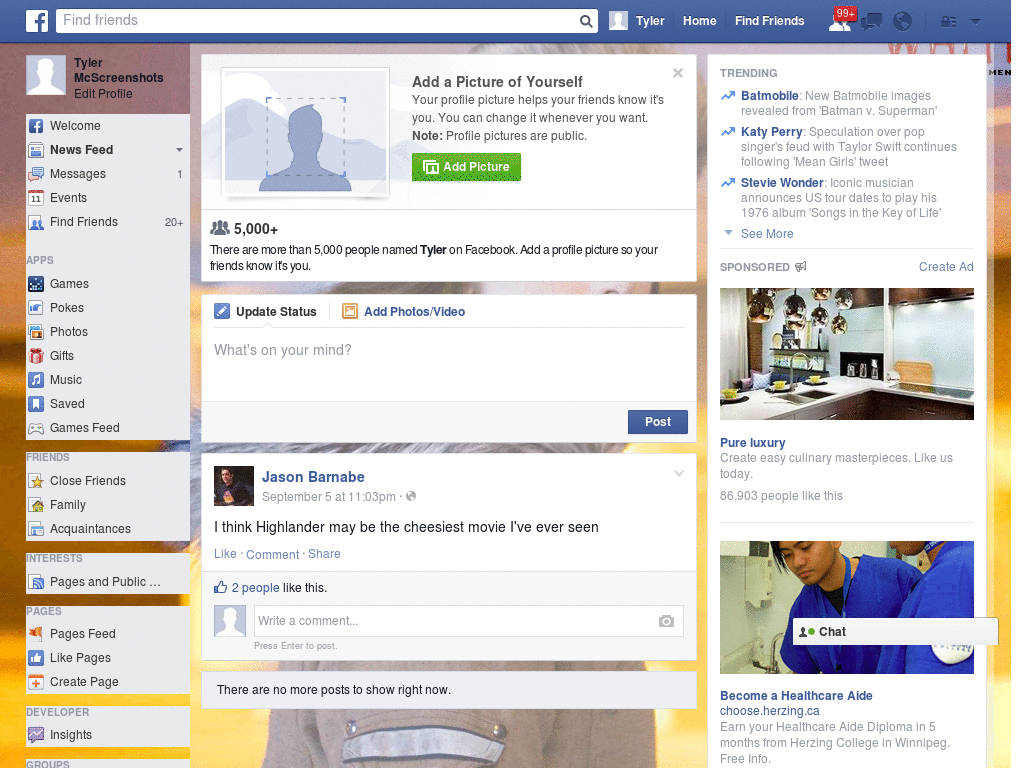Click the blue Post button
Image resolution: width=1024 pixels, height=768 pixels.
[x=658, y=422]
